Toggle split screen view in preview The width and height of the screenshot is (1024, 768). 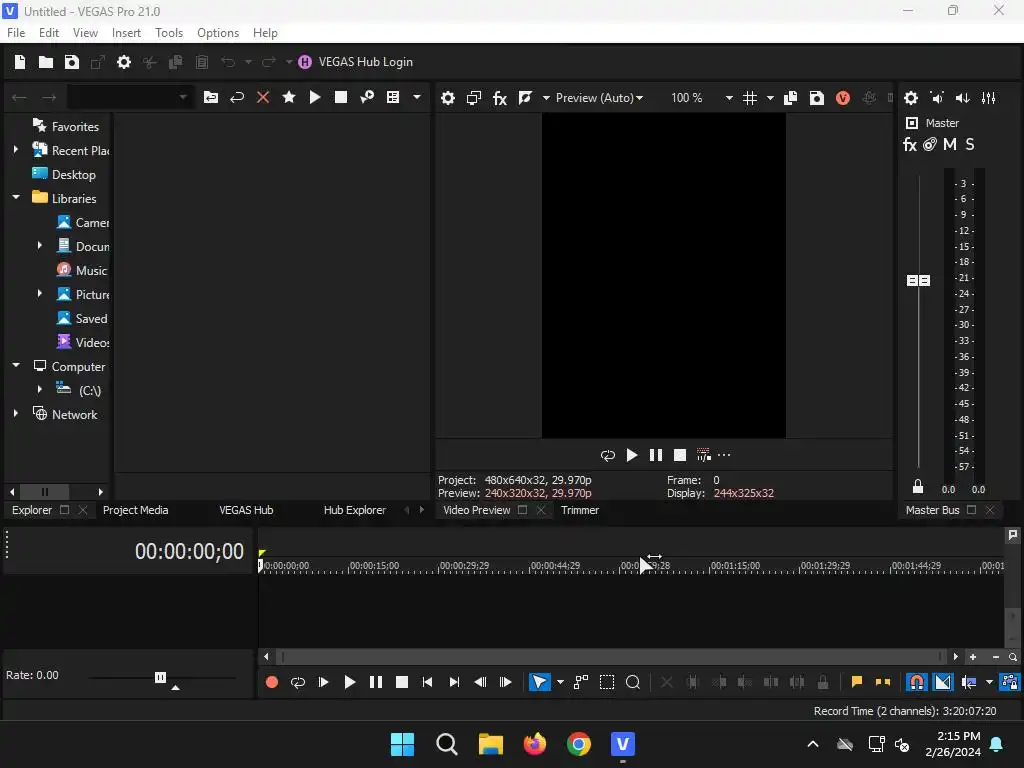525,98
